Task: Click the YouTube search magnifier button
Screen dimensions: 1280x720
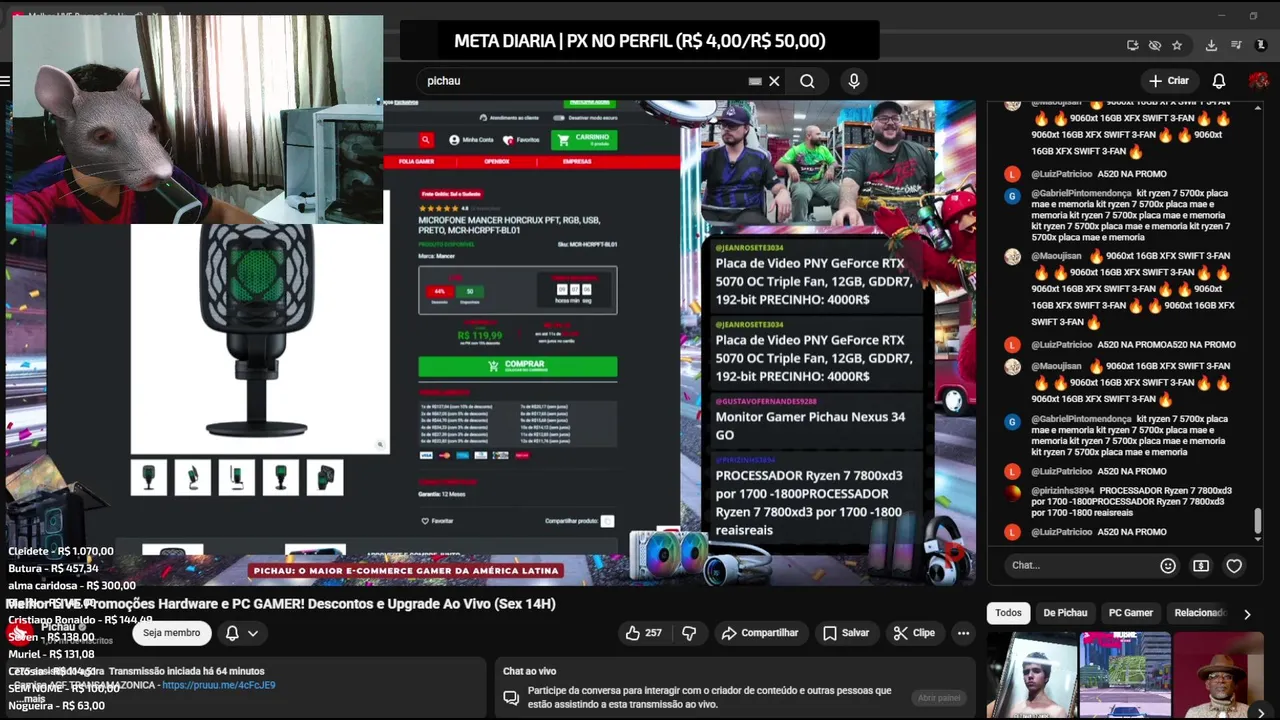Action: coord(807,81)
